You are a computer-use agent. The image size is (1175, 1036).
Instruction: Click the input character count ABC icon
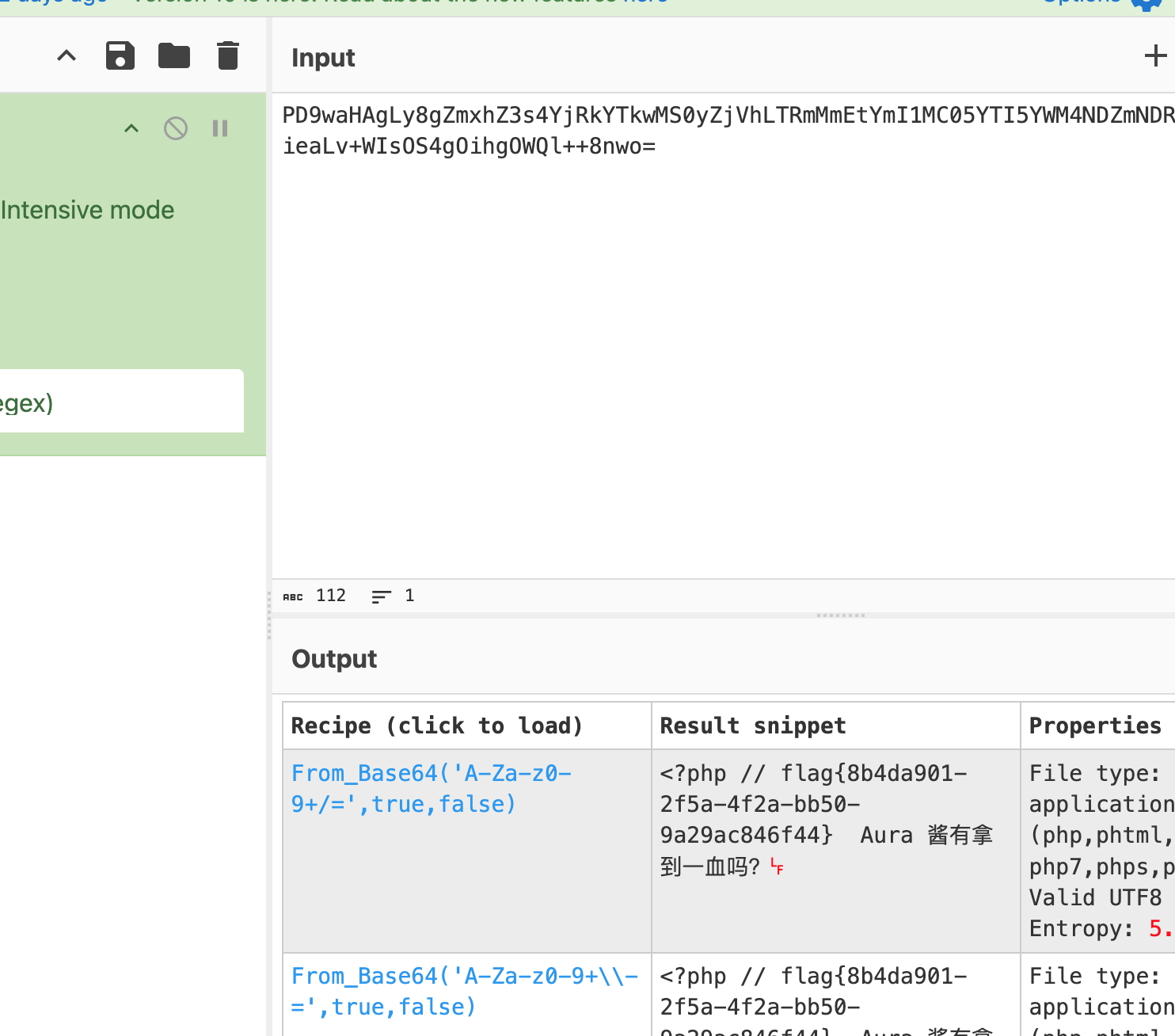(x=293, y=596)
